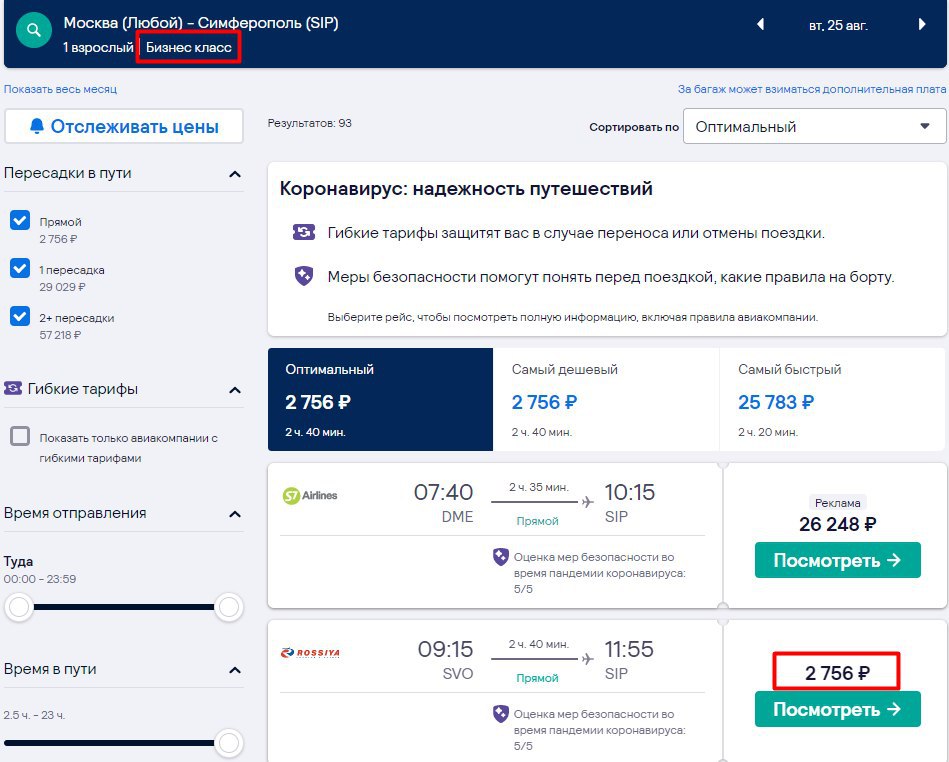Uncheck the Прямой direct flights checkbox
Viewport: 949px width, 762px height.
(19, 220)
